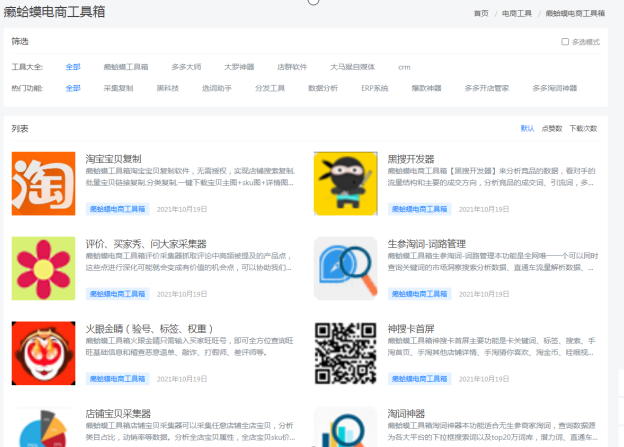
Task: Open the 生参淘词-词路管理 title
Action: pos(427,244)
